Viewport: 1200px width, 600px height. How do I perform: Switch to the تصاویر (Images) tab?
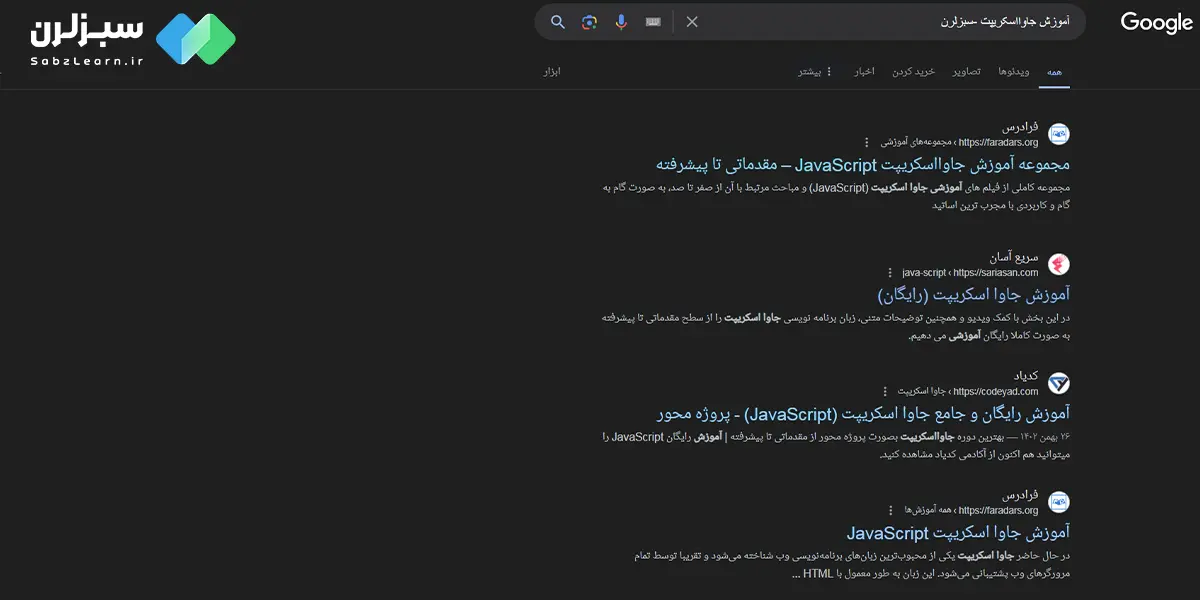965,71
